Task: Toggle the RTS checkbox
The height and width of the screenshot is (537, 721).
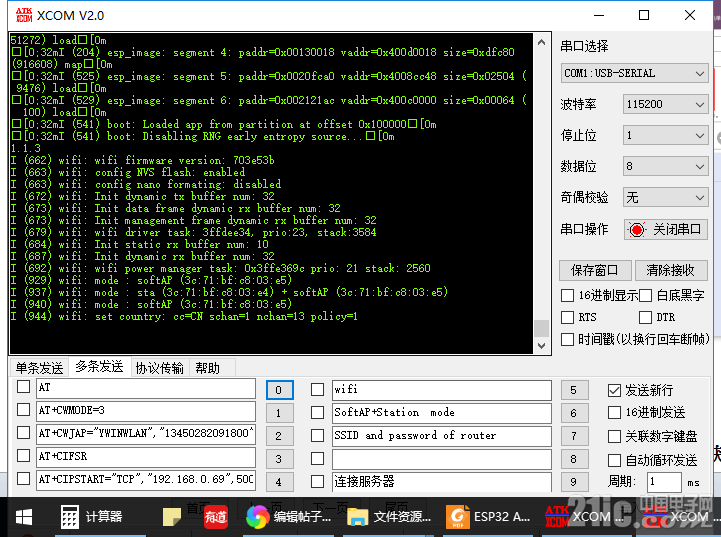Action: (567, 317)
